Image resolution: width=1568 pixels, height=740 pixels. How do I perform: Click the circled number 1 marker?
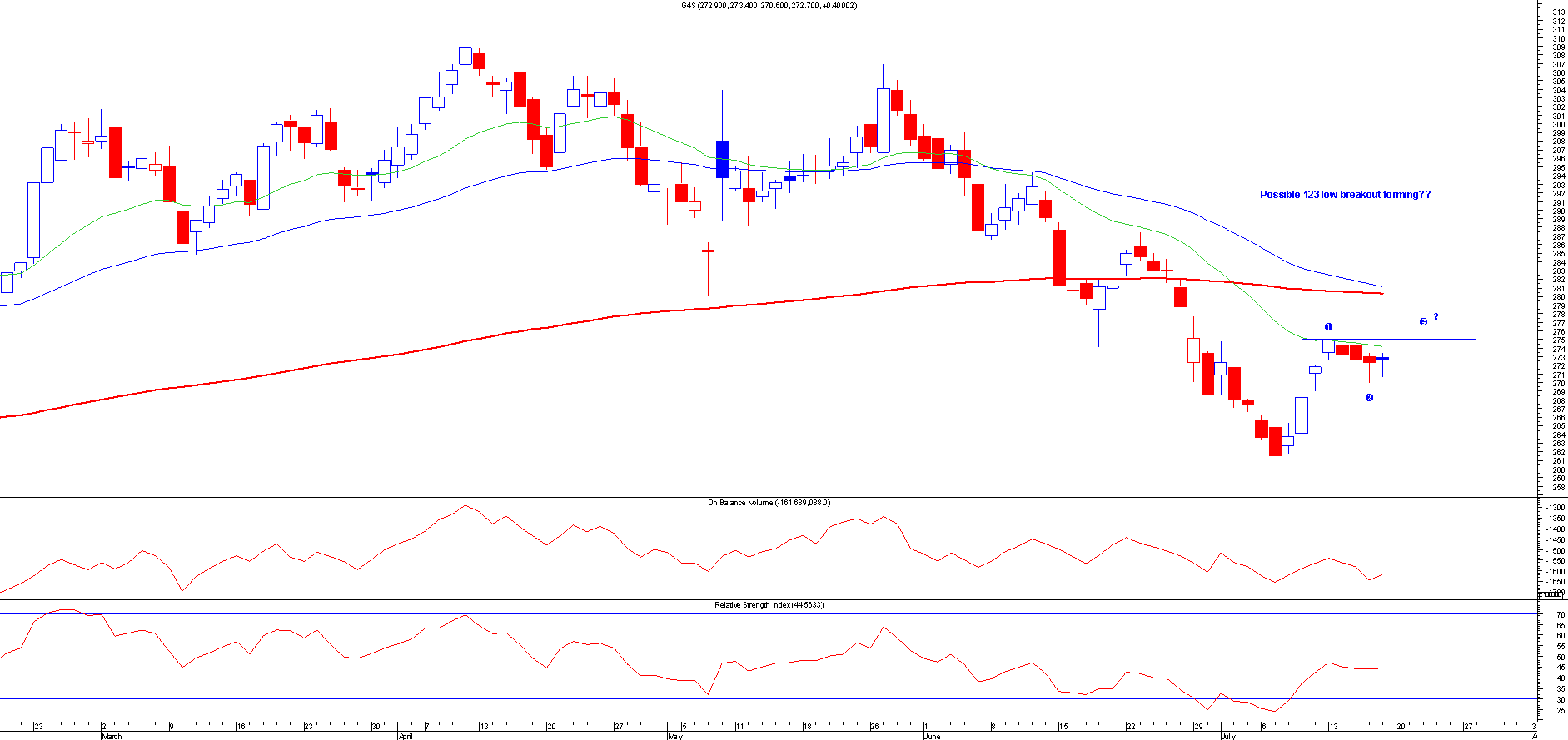[x=1328, y=327]
